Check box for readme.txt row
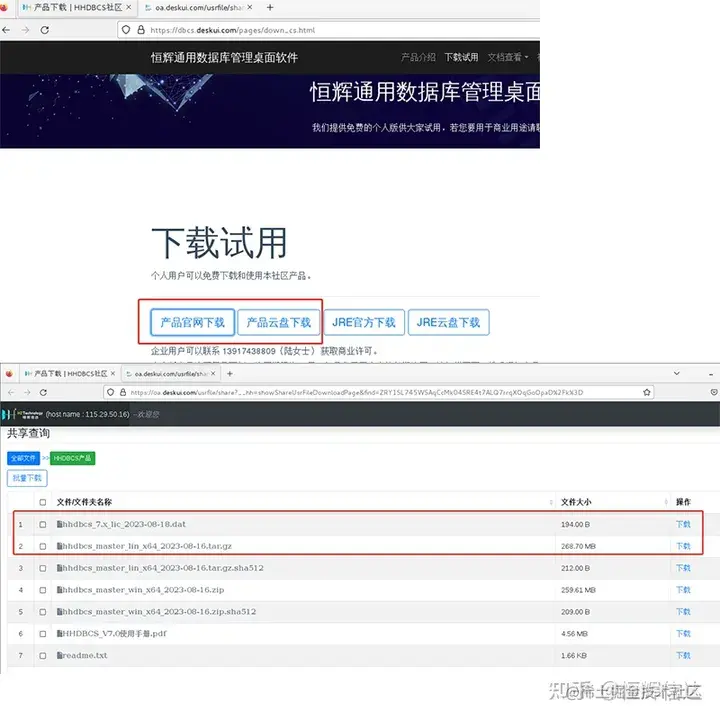This screenshot has width=720, height=720. pos(43,656)
